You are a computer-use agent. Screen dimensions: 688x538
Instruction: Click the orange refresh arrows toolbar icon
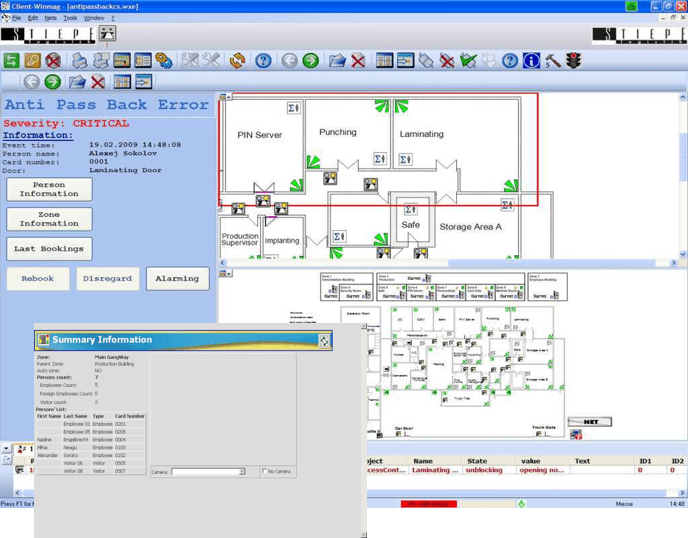coord(237,61)
